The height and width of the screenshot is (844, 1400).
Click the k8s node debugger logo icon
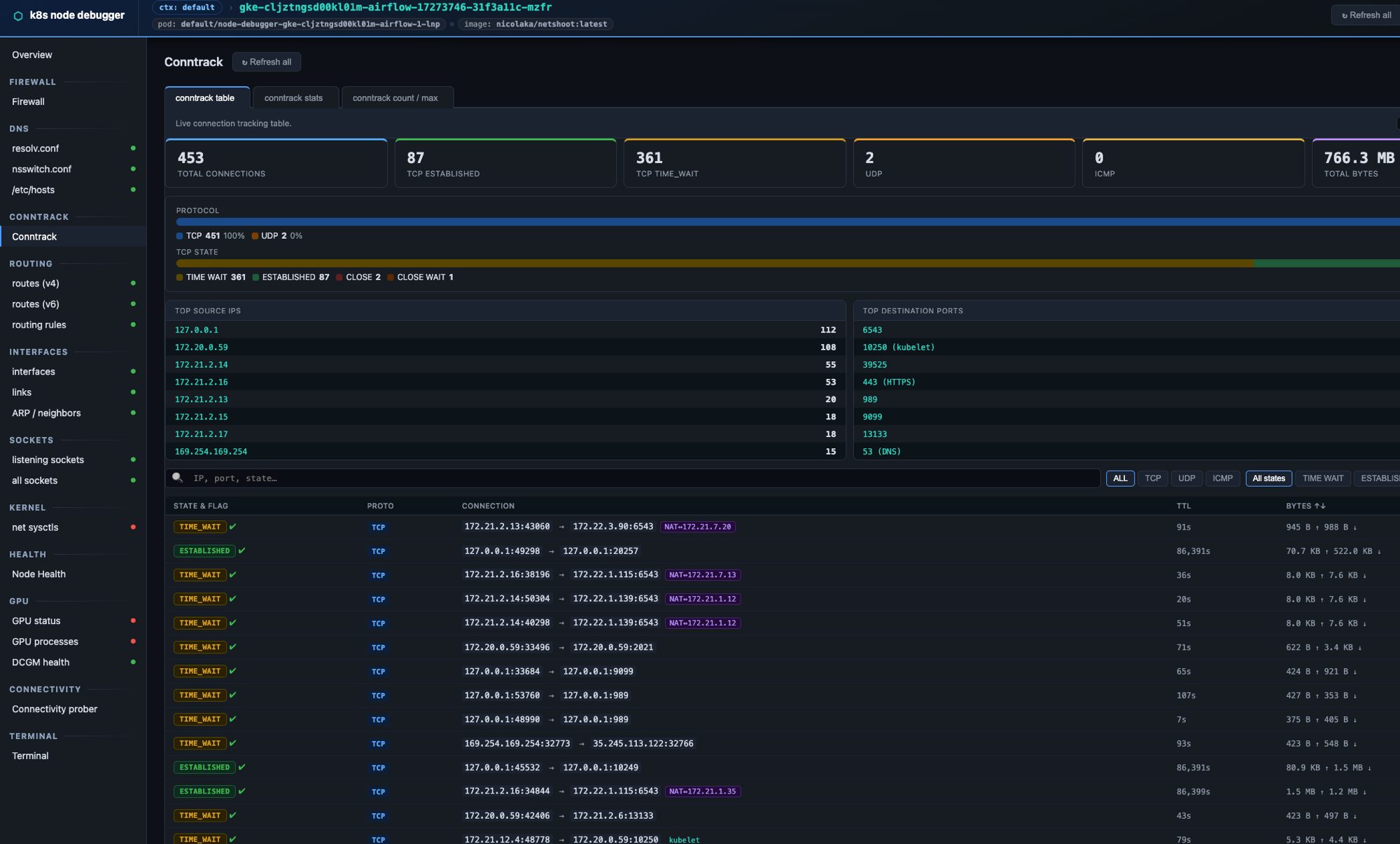(x=18, y=15)
